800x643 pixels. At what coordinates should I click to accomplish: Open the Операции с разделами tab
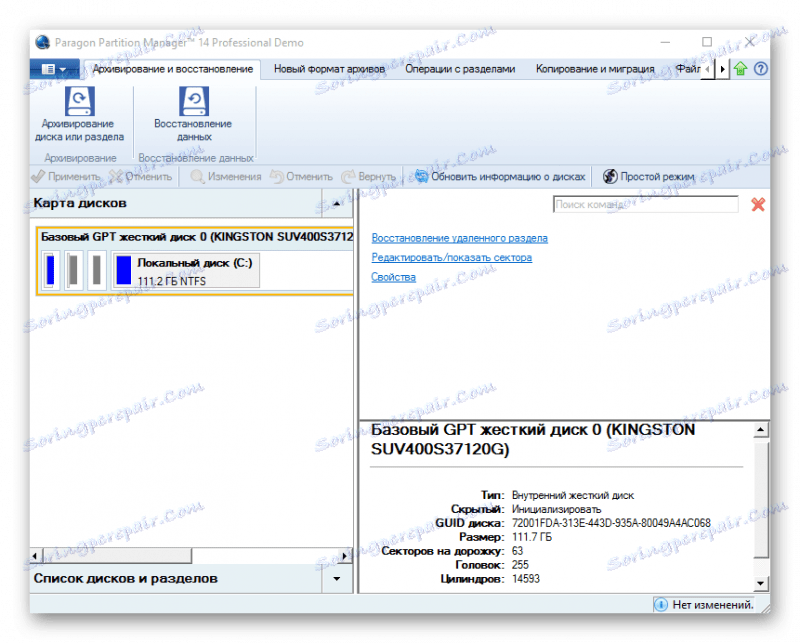click(x=460, y=69)
